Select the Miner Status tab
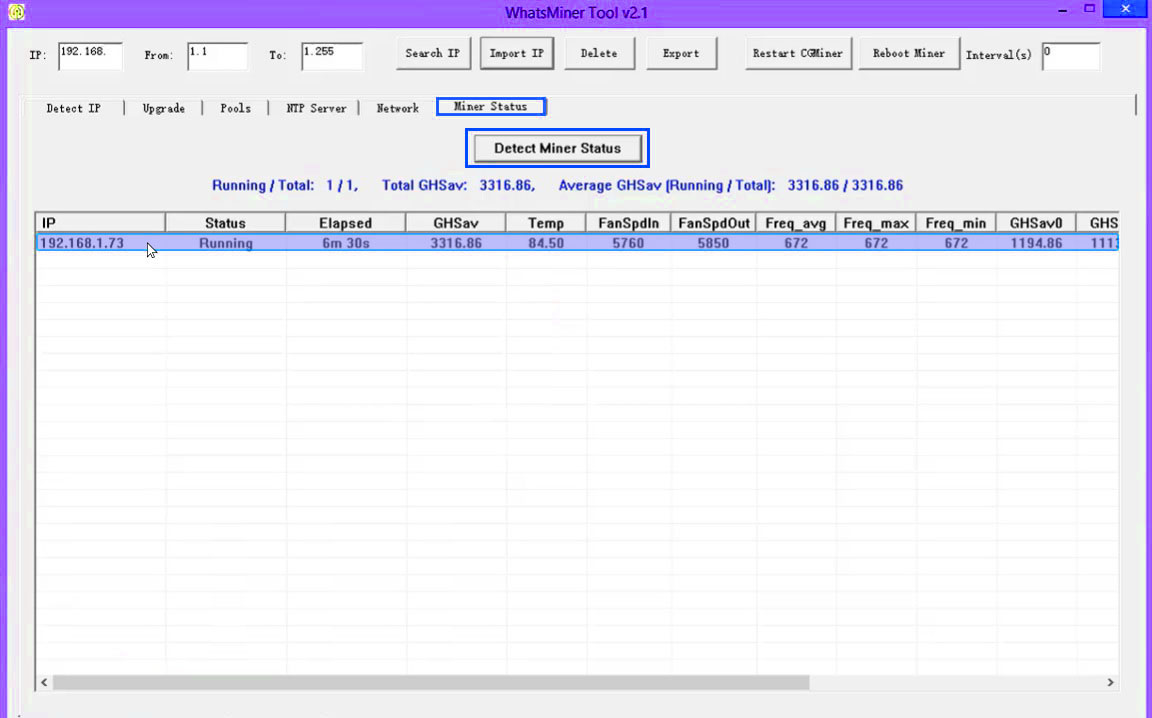1152x718 pixels. click(491, 107)
